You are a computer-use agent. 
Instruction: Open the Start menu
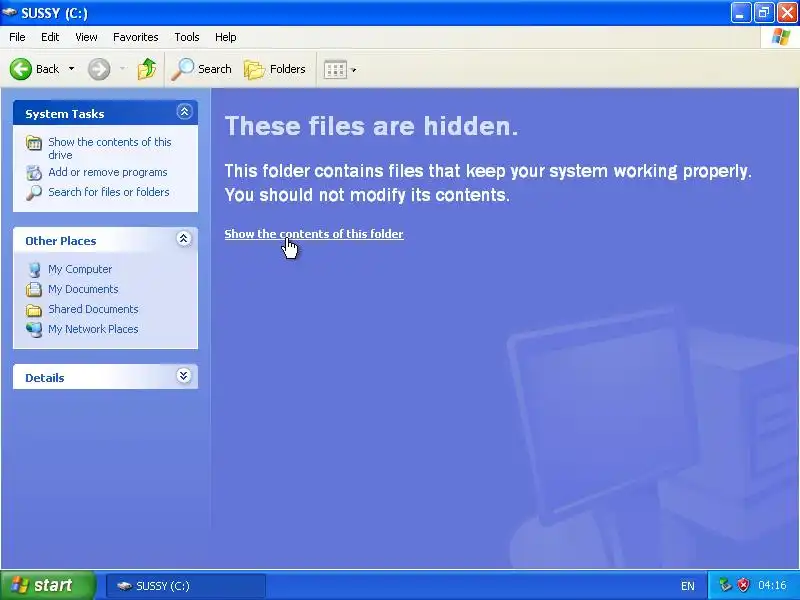click(47, 585)
